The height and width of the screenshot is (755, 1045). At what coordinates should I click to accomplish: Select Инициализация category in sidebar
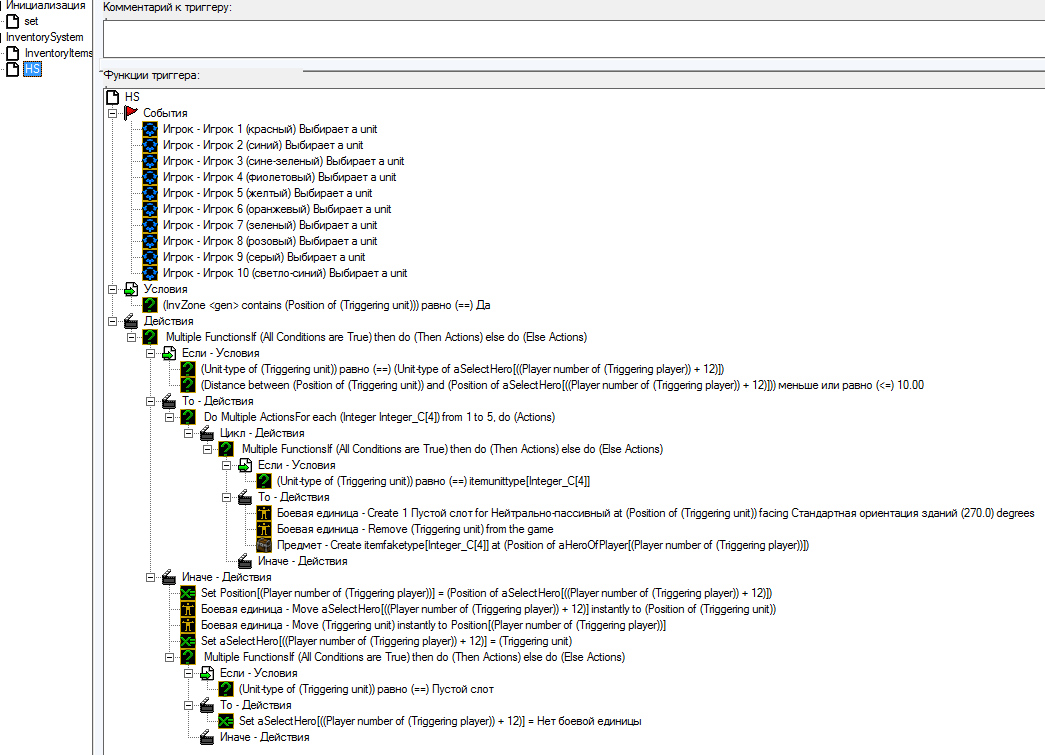point(46,5)
